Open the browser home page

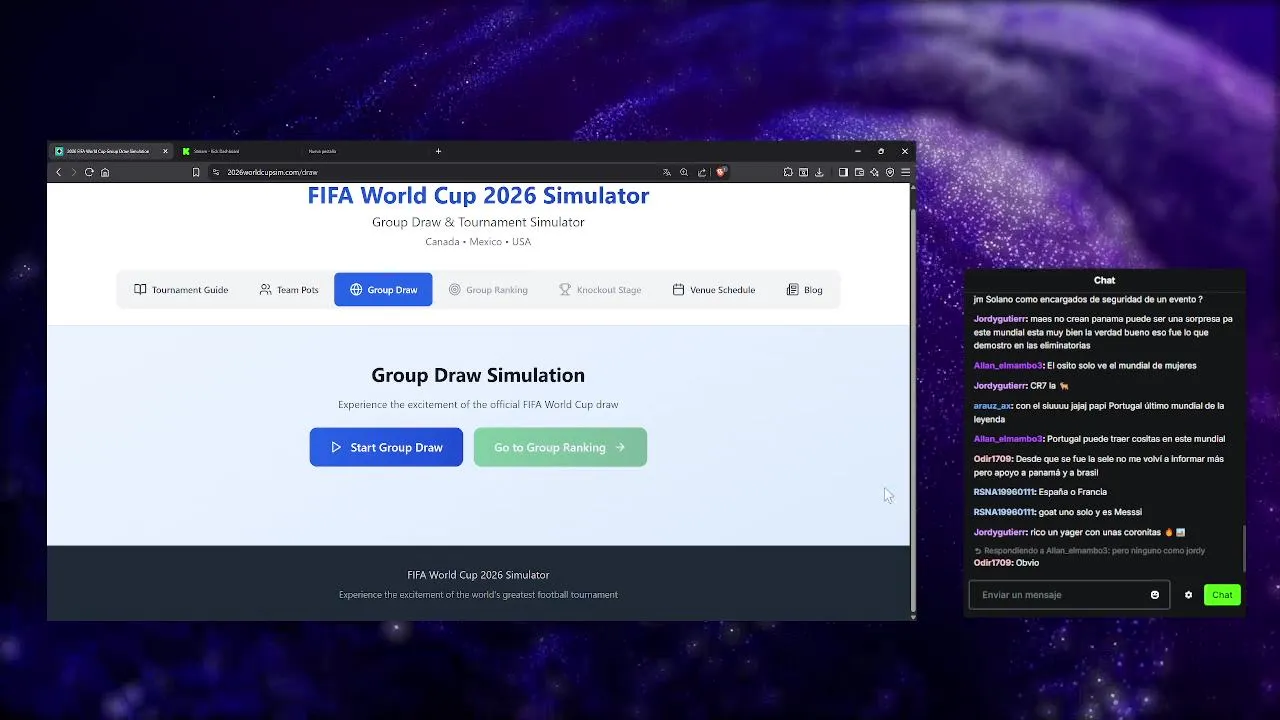(105, 172)
